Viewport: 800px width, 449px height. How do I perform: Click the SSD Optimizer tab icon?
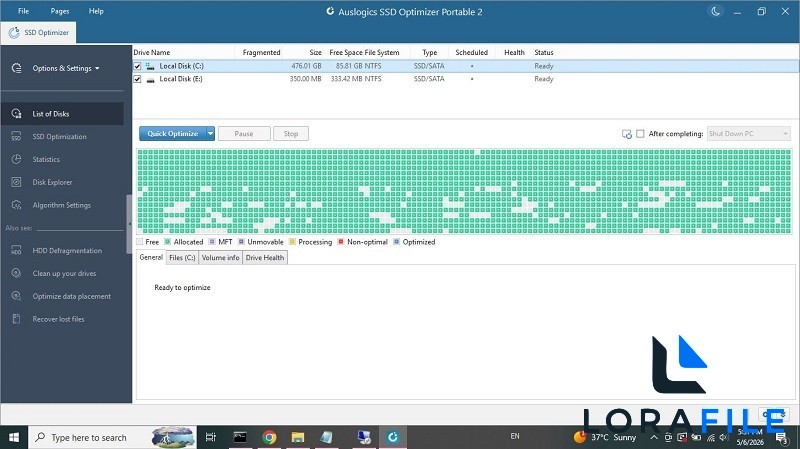[x=14, y=32]
